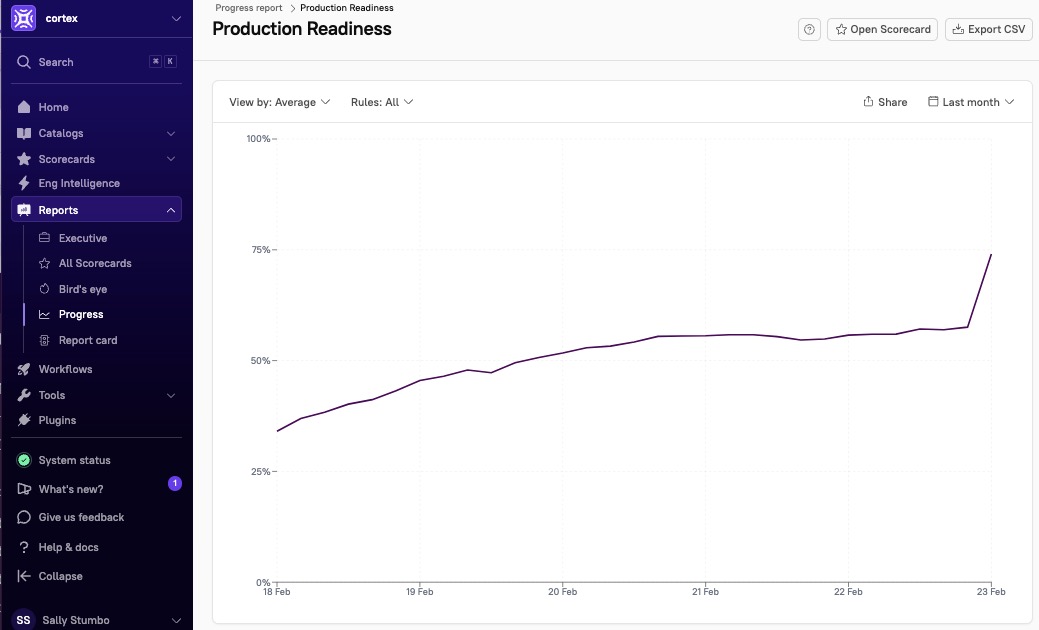Open Give us feedback chat
The image size is (1039, 630).
[81, 517]
